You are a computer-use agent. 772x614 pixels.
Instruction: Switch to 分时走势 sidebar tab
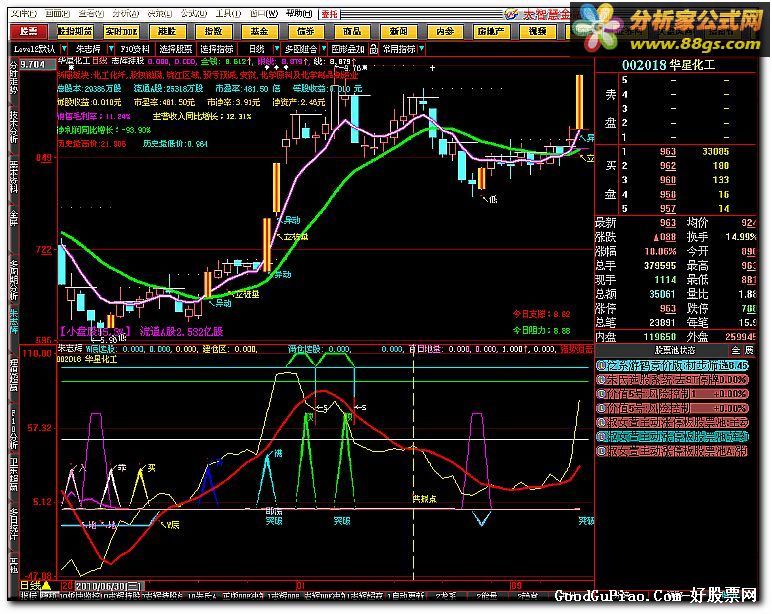point(13,76)
